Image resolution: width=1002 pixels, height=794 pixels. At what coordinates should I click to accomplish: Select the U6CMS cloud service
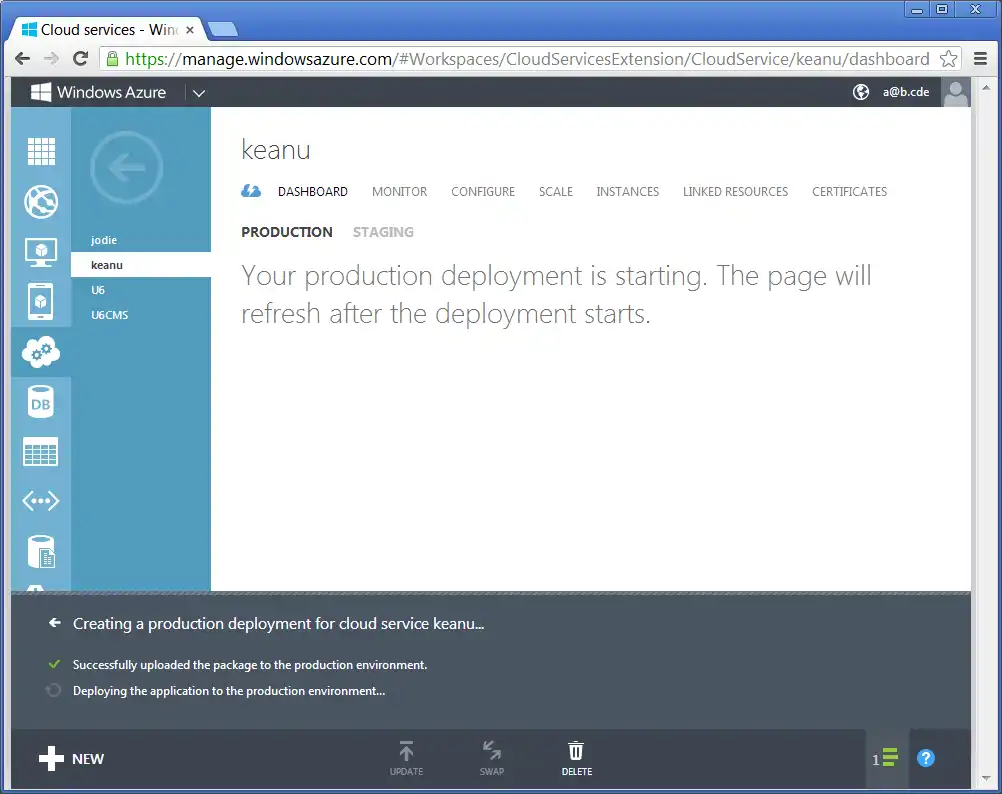pos(141,315)
